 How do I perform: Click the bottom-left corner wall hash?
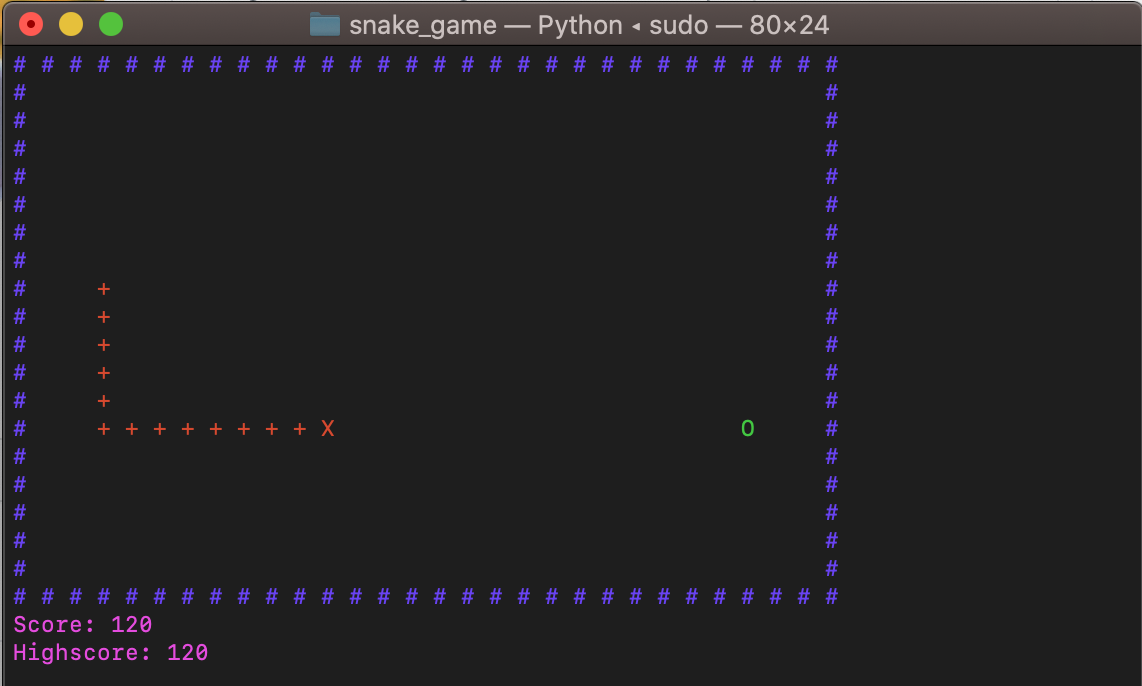[19, 597]
